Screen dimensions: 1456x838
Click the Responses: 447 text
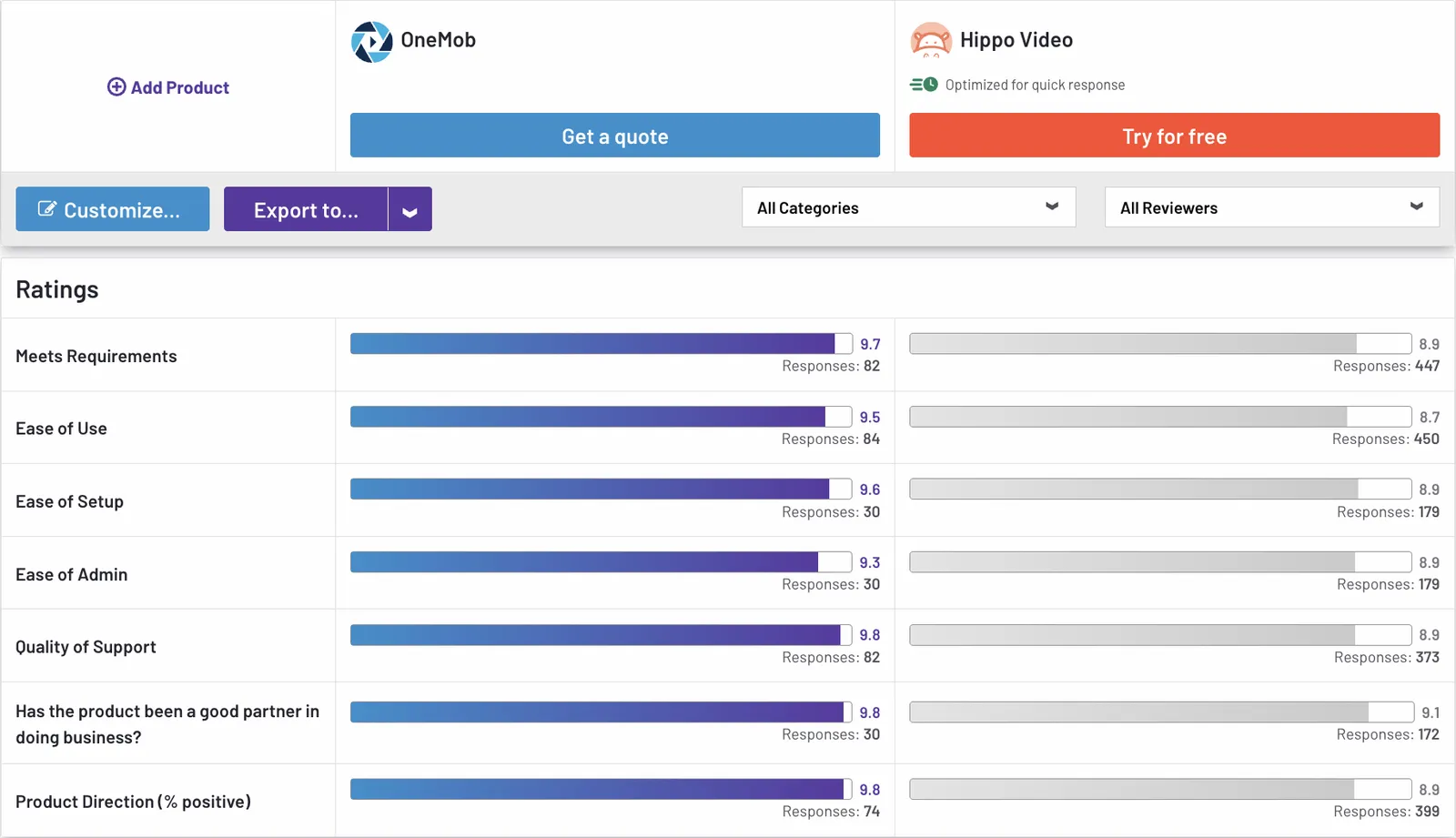point(1387,366)
